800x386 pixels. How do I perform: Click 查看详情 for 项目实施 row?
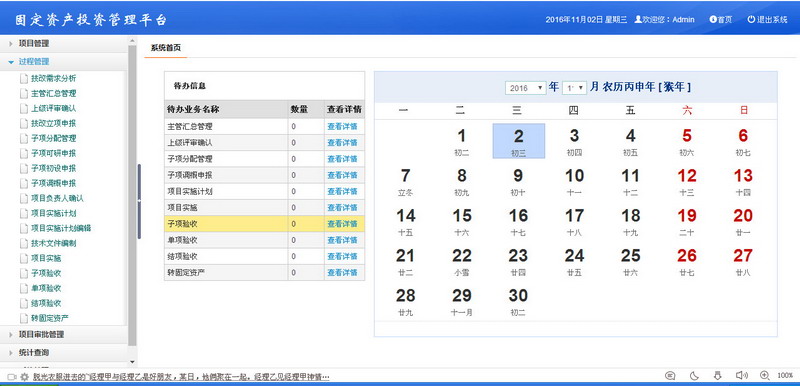(x=342, y=208)
